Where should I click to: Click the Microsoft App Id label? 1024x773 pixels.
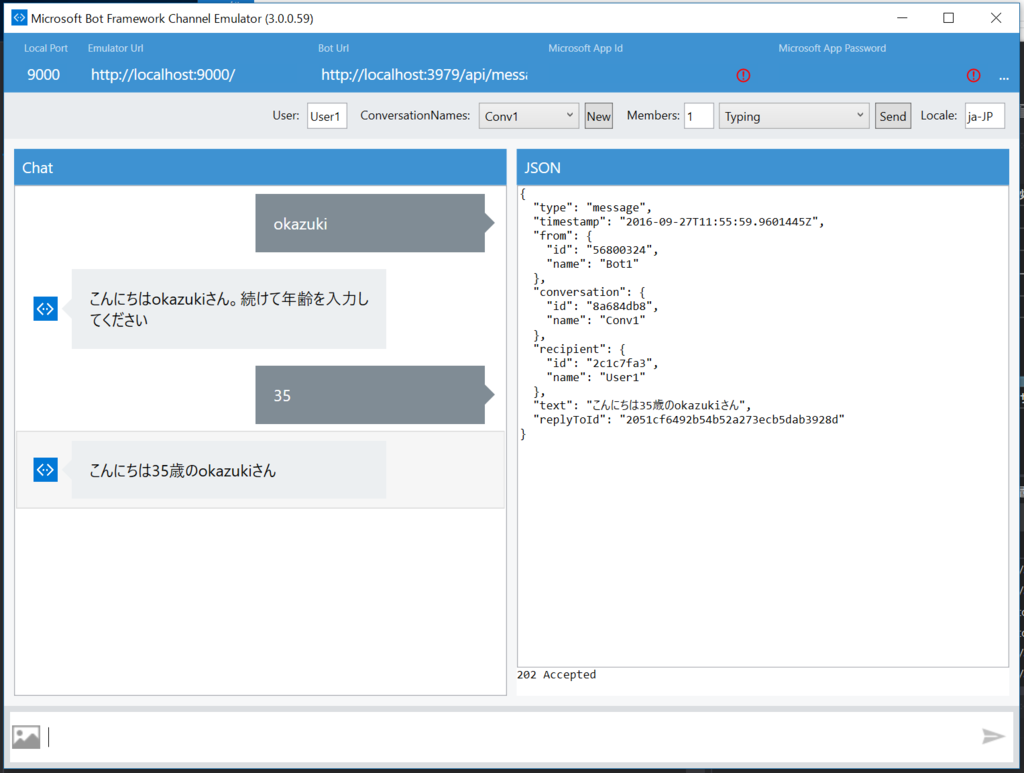click(x=585, y=48)
